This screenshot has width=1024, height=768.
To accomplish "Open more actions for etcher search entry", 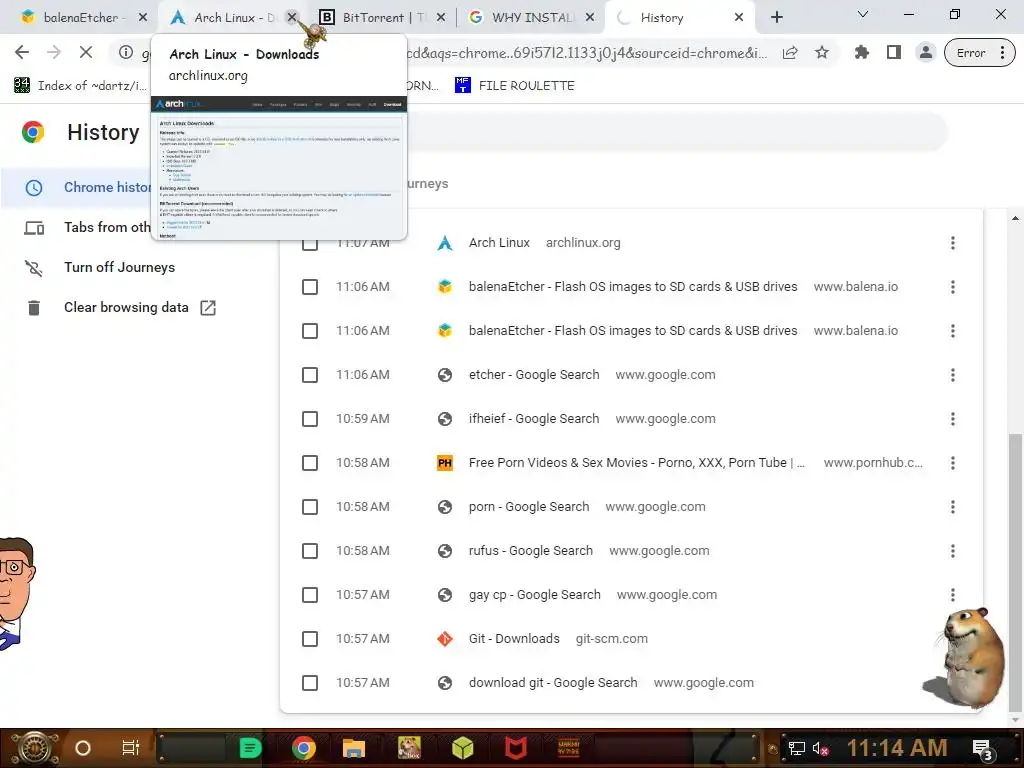I will click(x=953, y=375).
